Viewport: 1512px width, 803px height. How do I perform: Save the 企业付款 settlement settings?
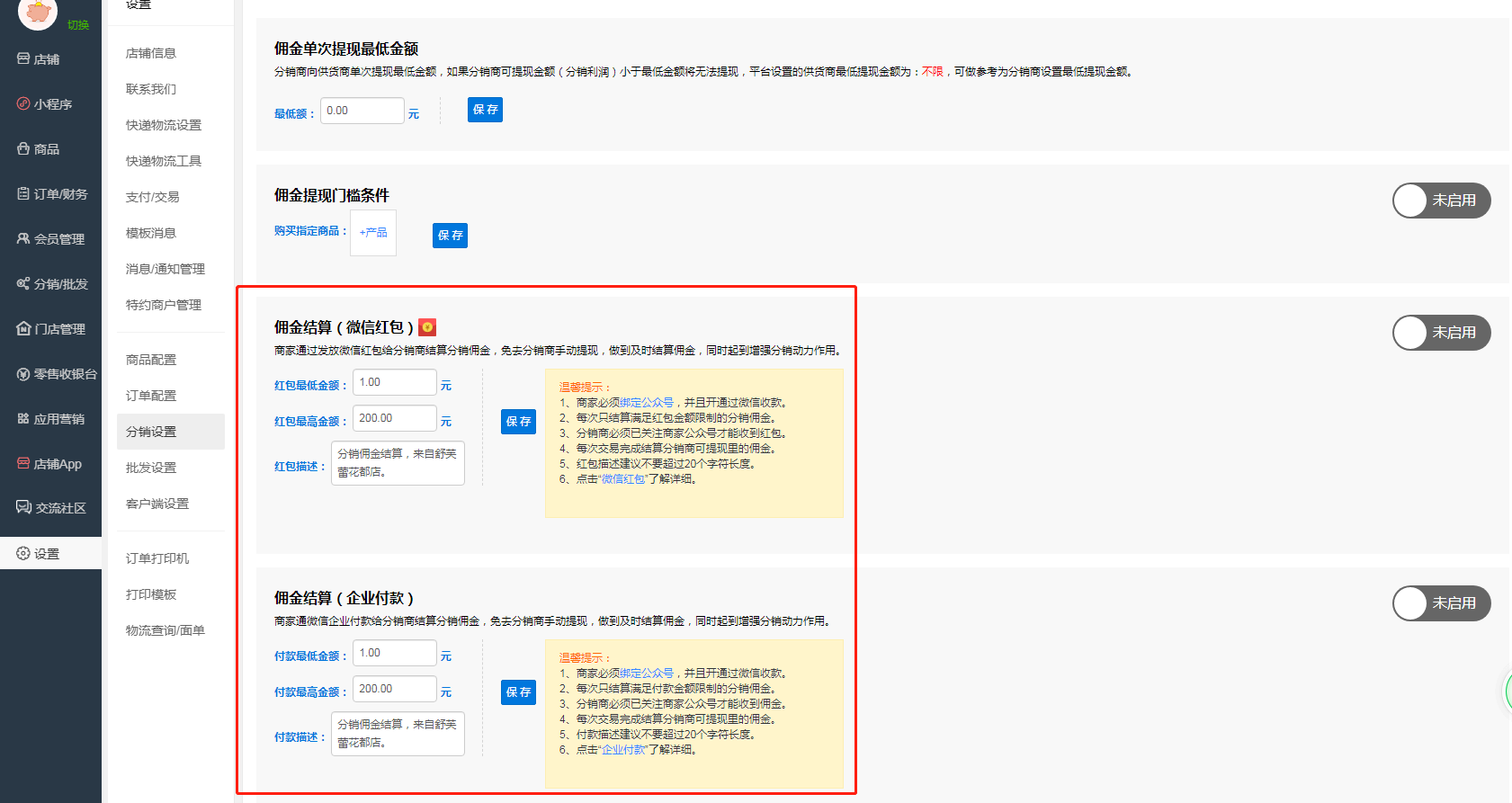[x=518, y=692]
